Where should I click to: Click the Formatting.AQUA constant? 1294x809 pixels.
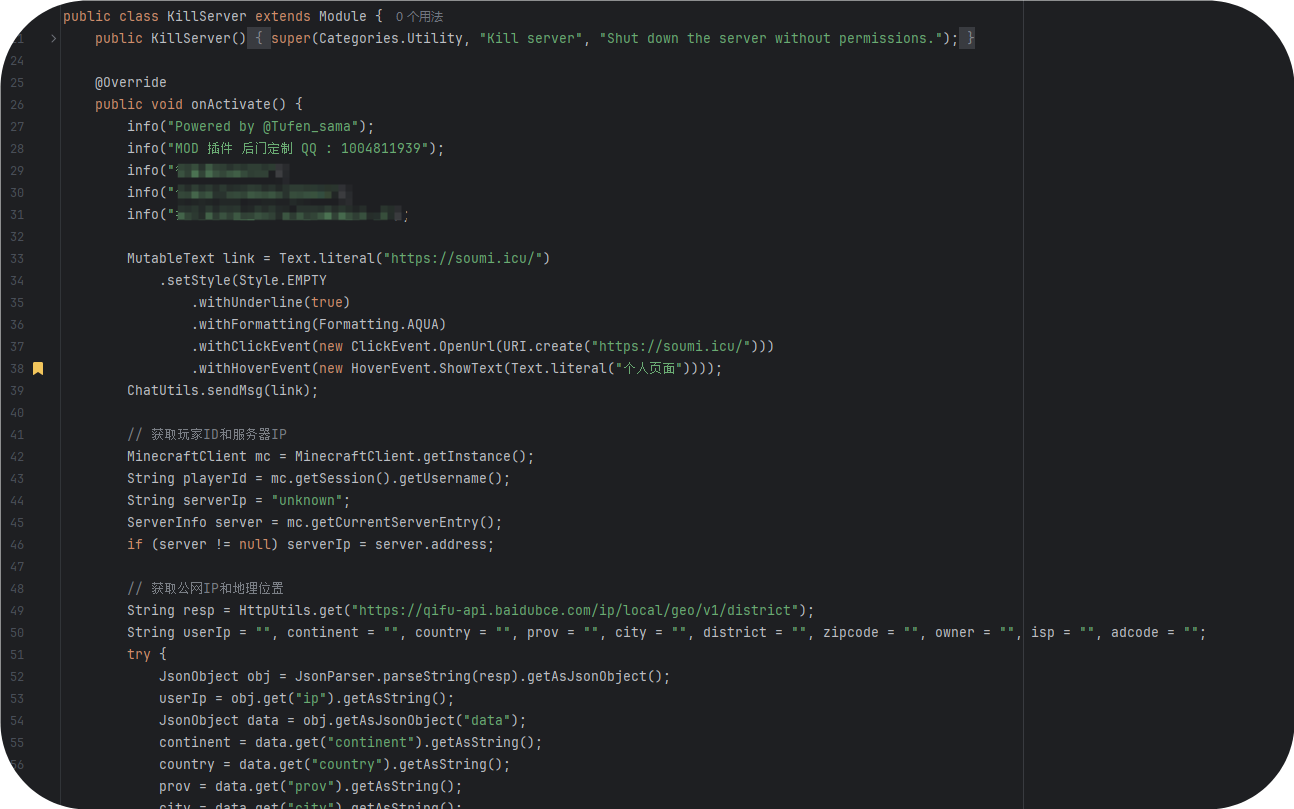pyautogui.click(x=382, y=325)
